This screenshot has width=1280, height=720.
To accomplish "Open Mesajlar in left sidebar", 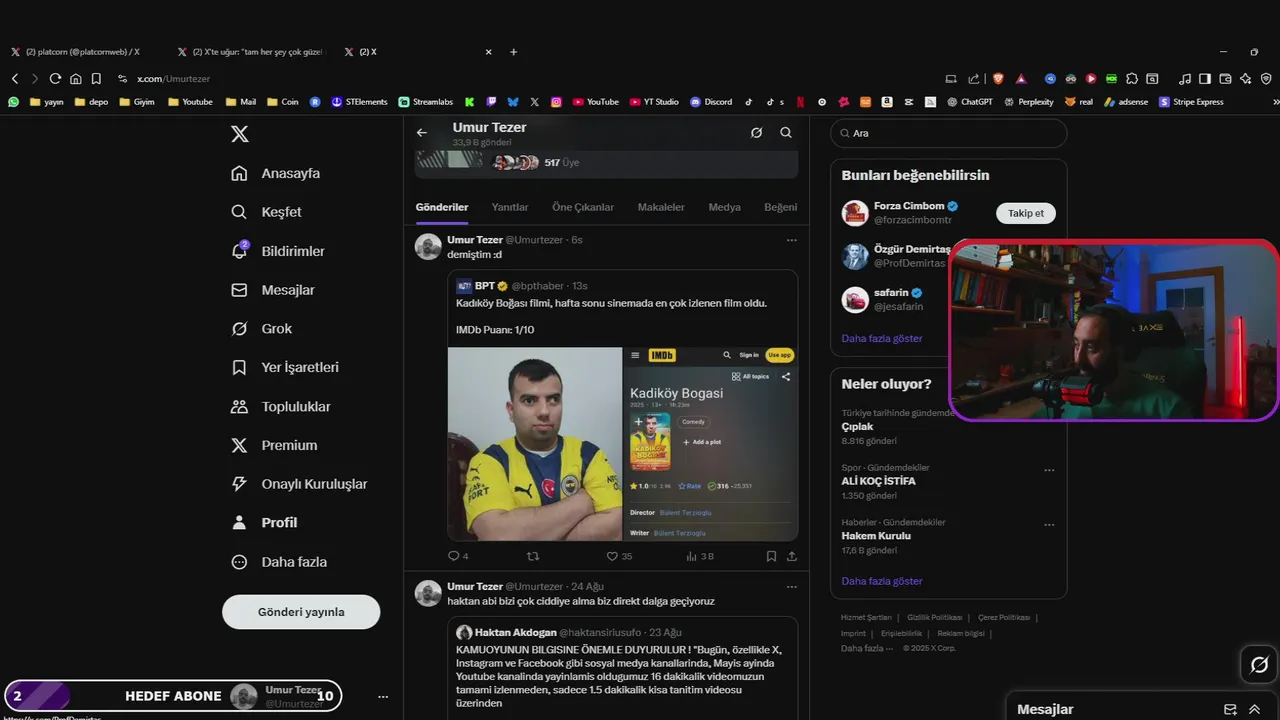I will click(273, 290).
